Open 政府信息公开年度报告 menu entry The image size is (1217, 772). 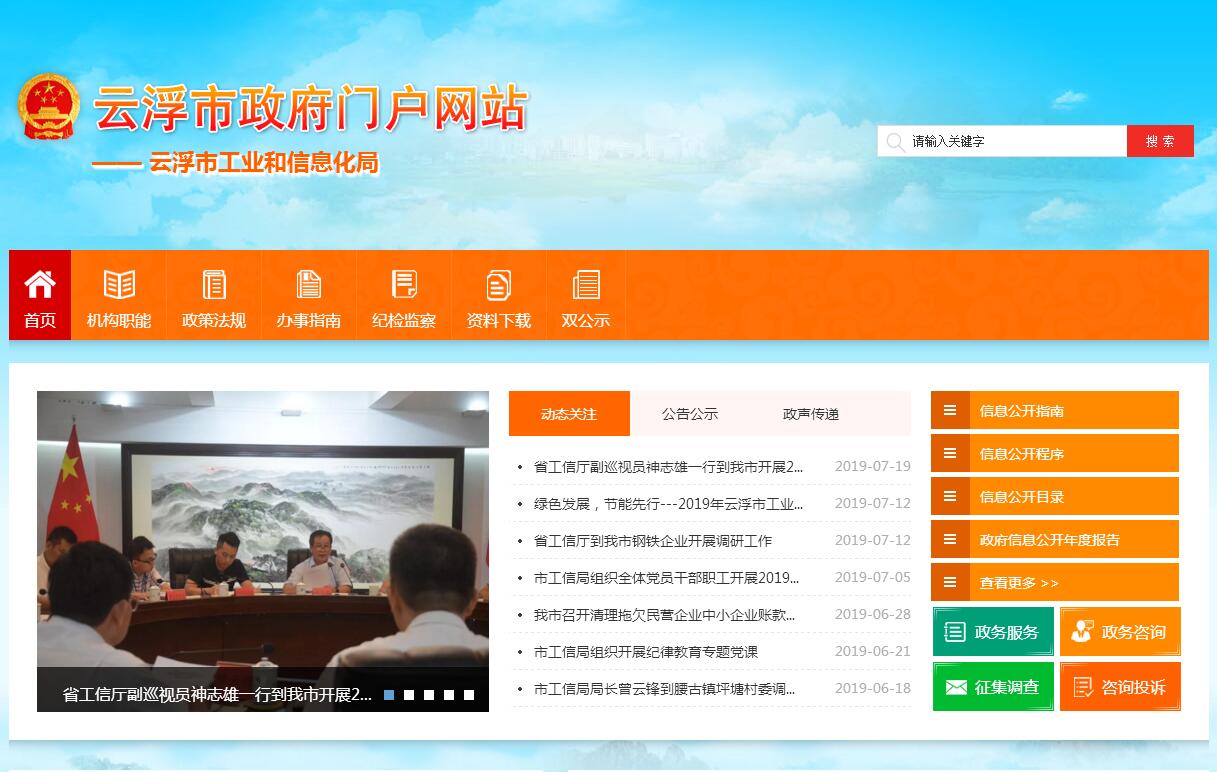point(1054,540)
